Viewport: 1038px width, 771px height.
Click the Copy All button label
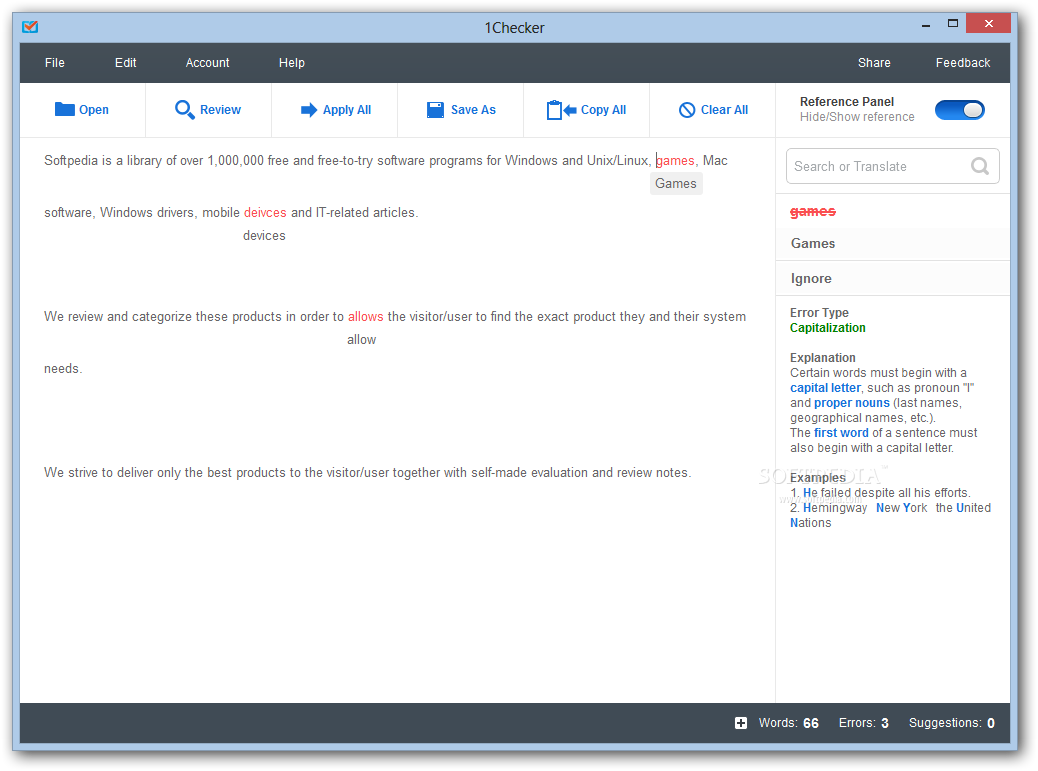(x=603, y=110)
